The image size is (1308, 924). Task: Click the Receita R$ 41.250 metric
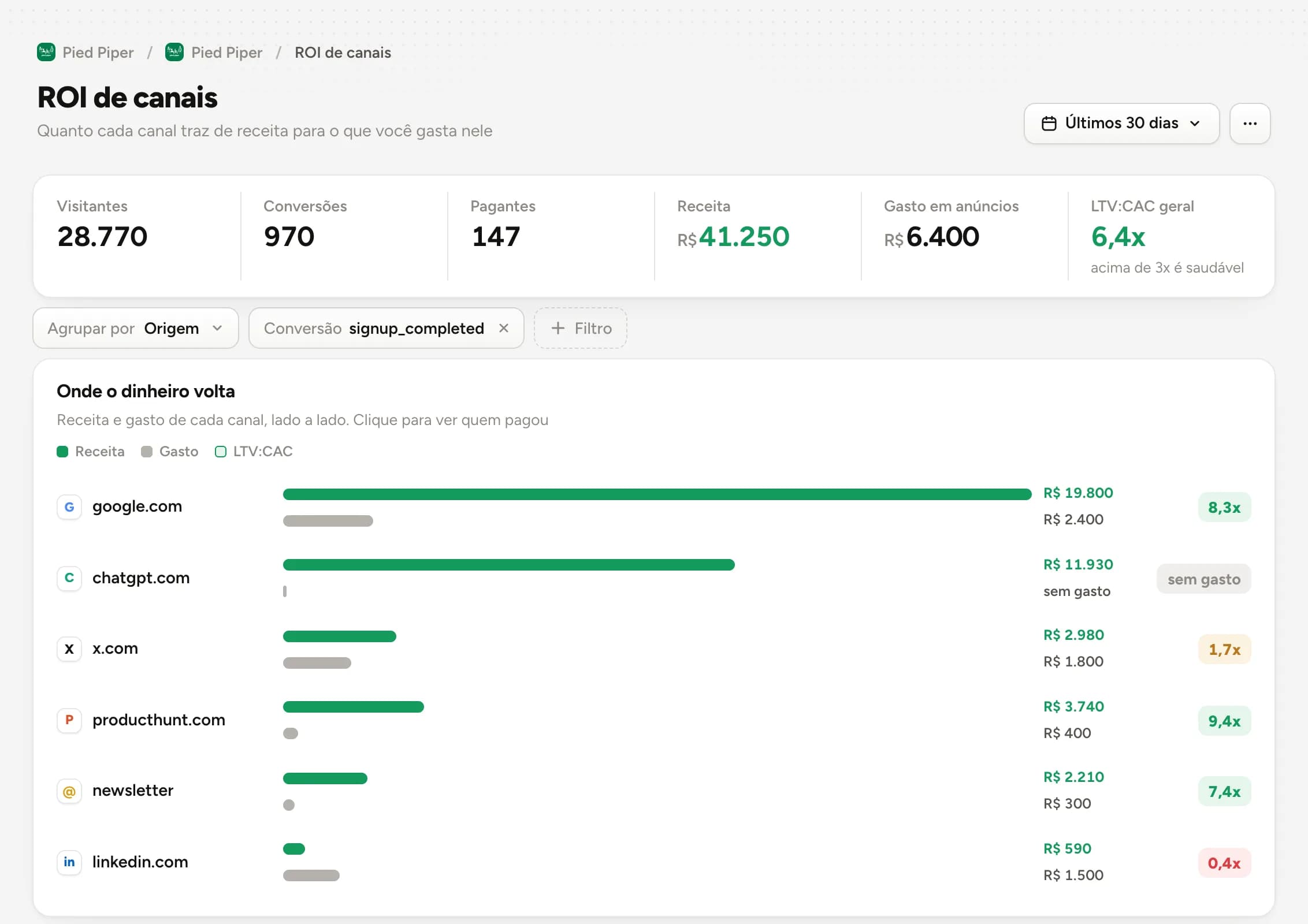pyautogui.click(x=734, y=237)
